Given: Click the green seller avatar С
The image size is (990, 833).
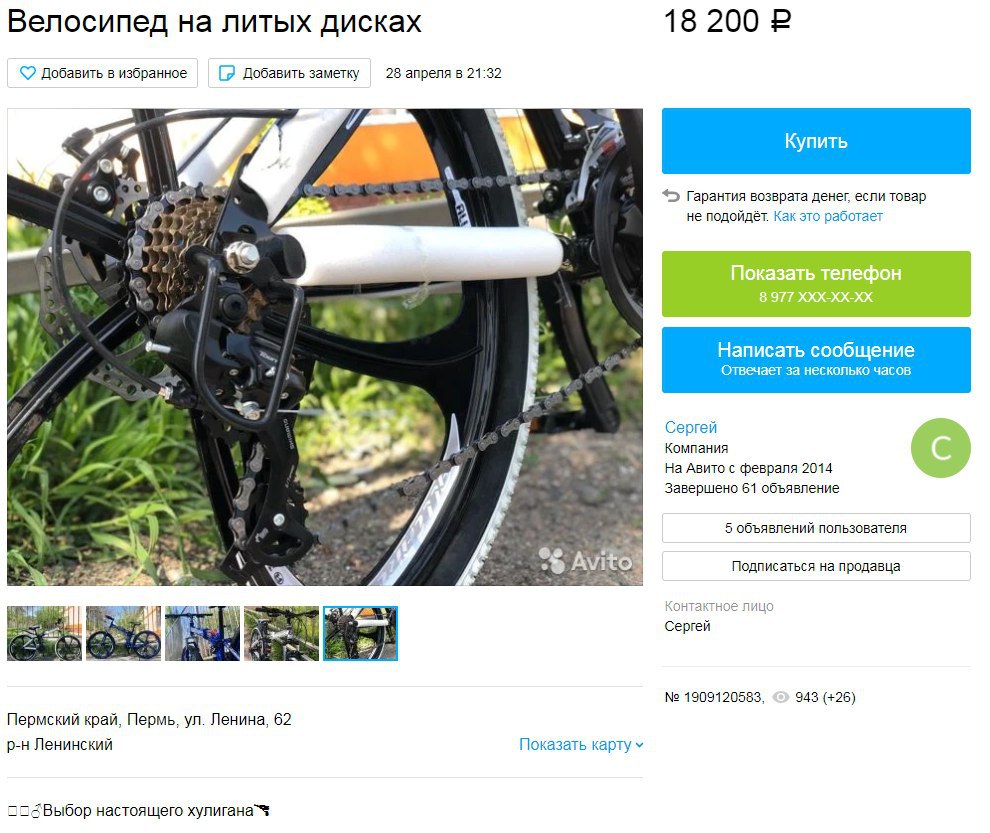Looking at the screenshot, I should (940, 448).
